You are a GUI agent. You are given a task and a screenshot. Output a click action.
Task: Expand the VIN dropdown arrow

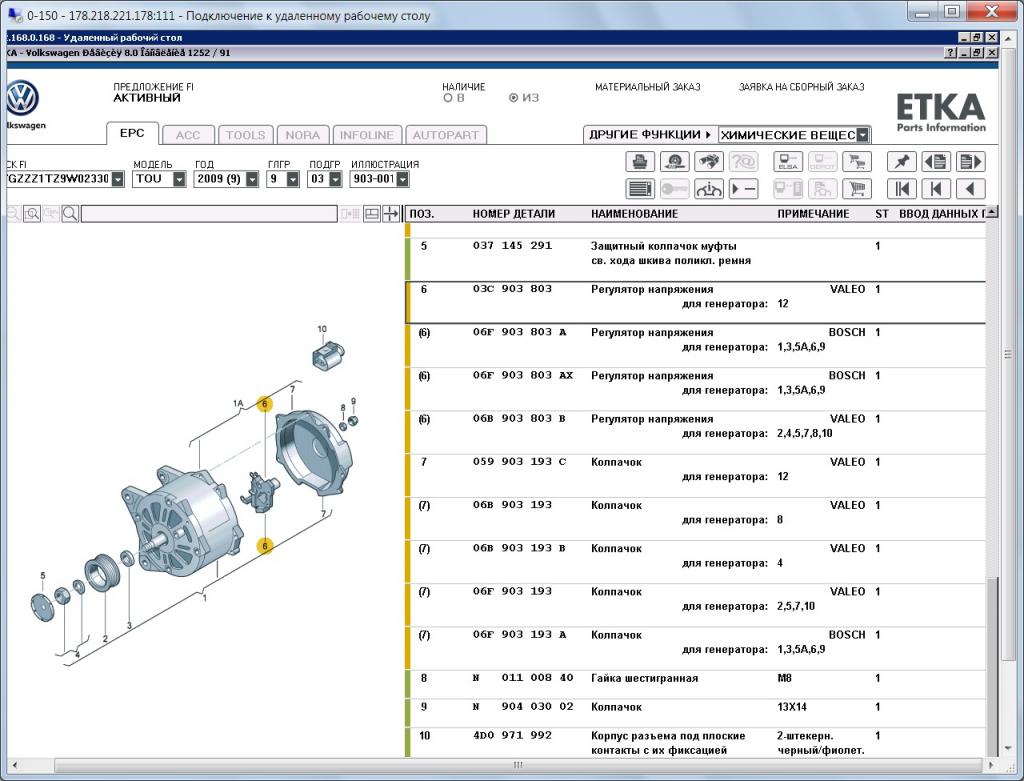[x=118, y=179]
